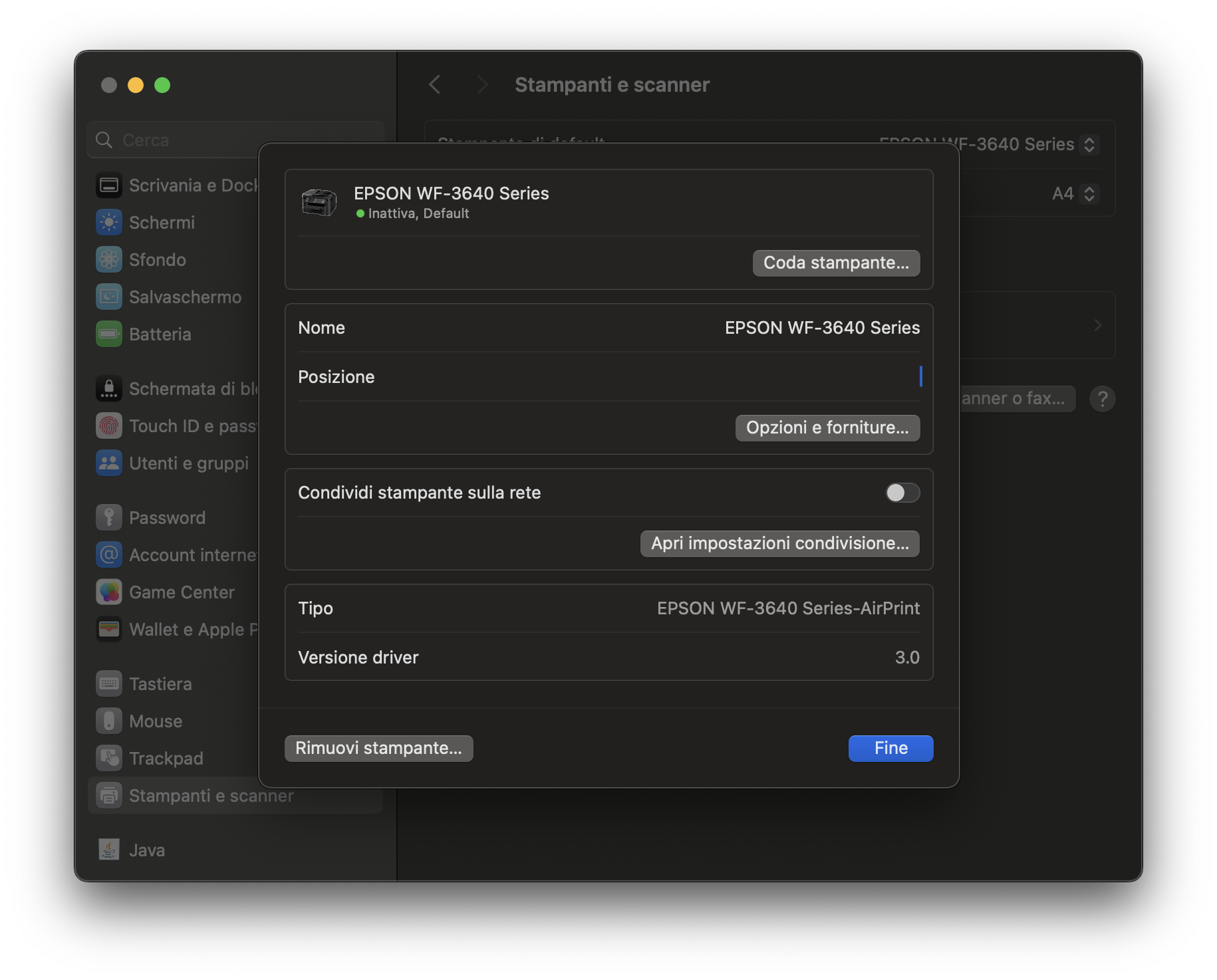Select the Sfondo icon in sidebar
The image size is (1217, 980).
click(109, 260)
